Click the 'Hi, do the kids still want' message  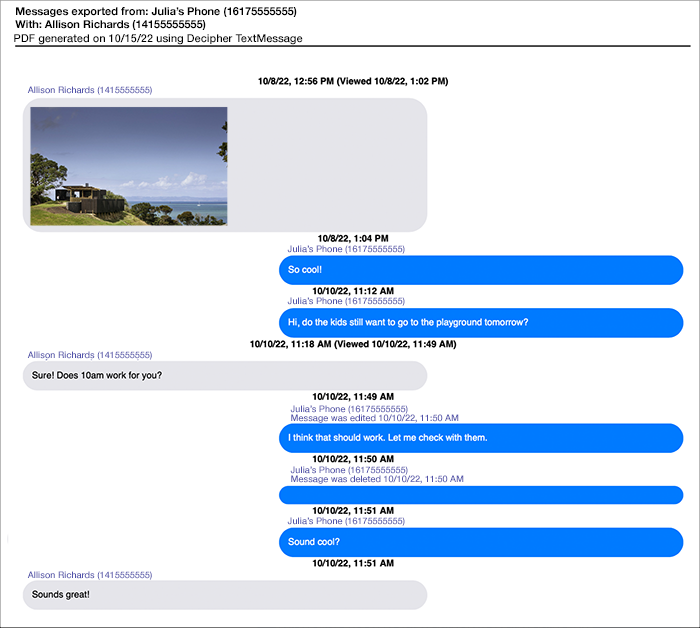(x=481, y=323)
